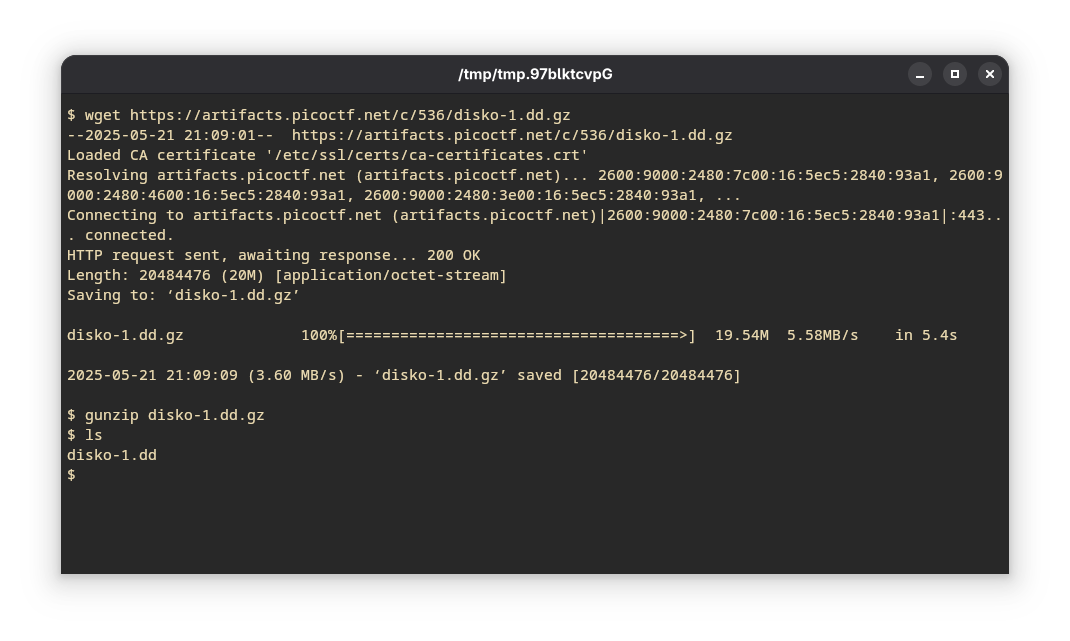
Task: Click the 5.58MB/s download speed
Action: 822,335
